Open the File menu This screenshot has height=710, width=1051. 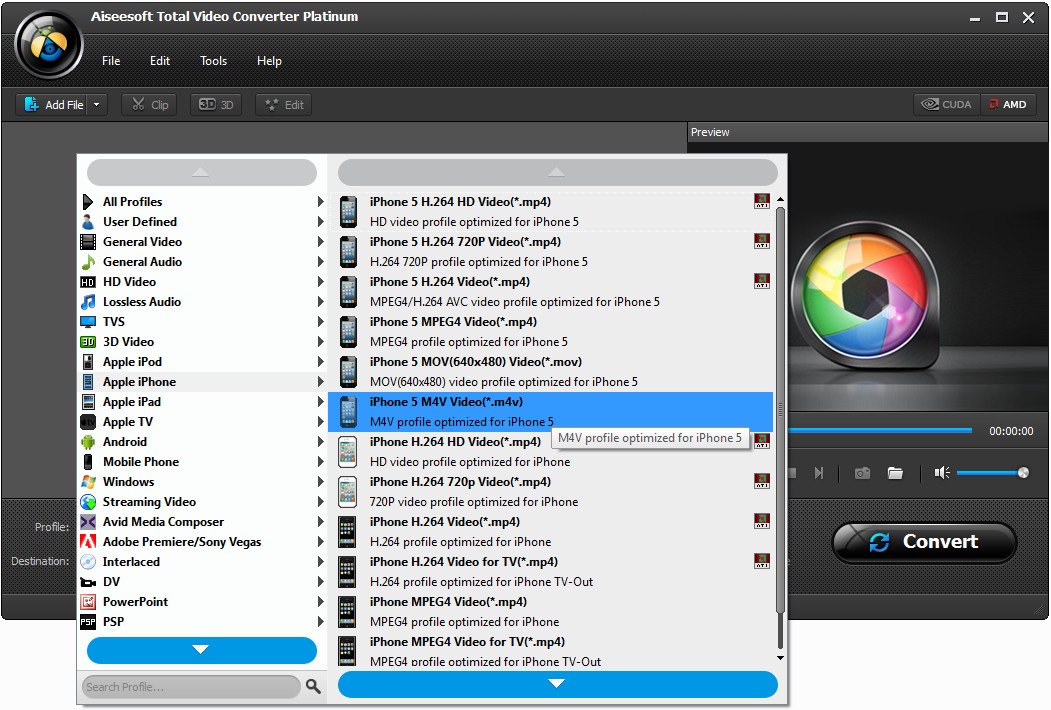(111, 61)
